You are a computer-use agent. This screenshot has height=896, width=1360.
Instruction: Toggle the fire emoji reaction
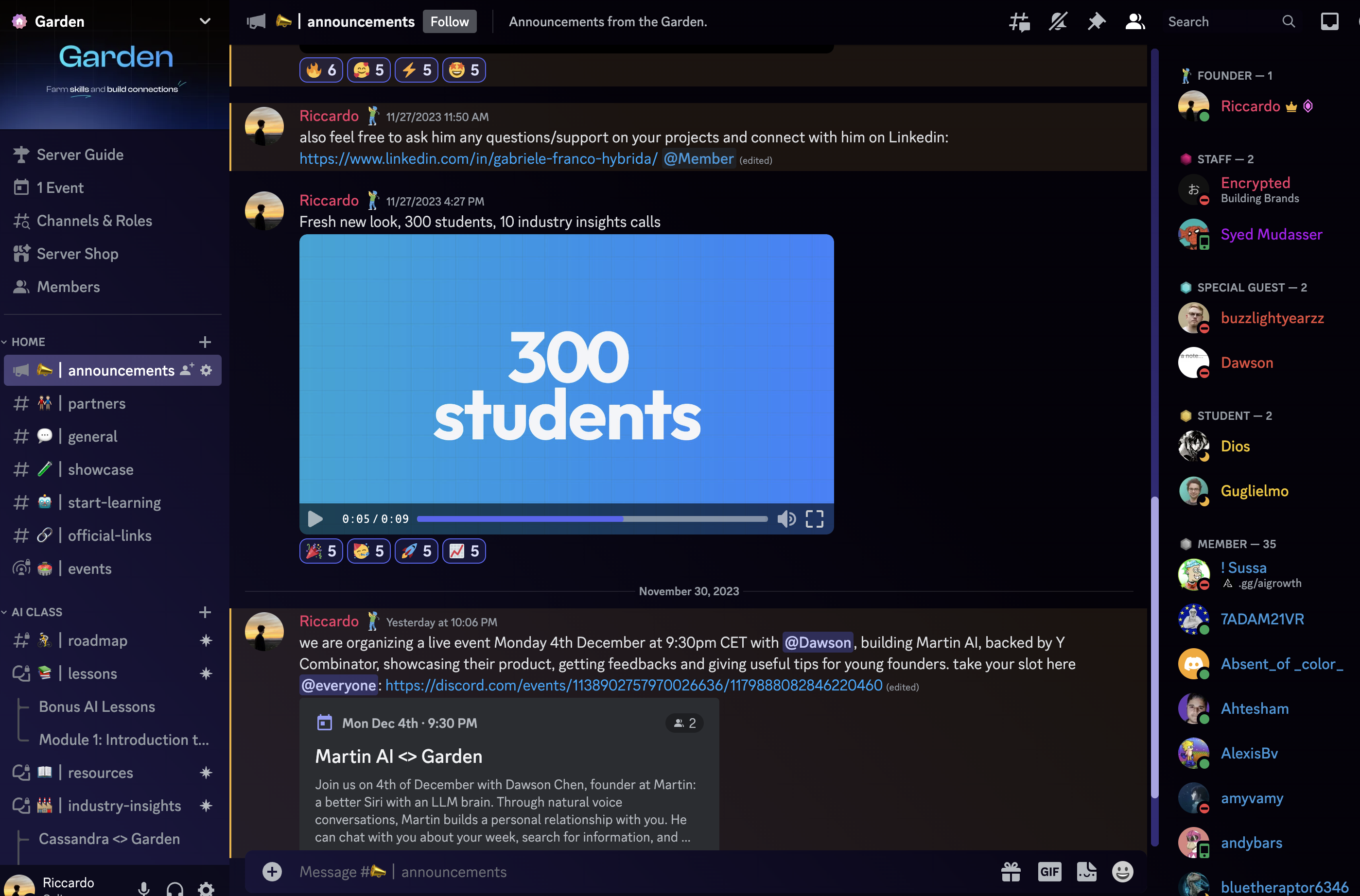point(321,70)
